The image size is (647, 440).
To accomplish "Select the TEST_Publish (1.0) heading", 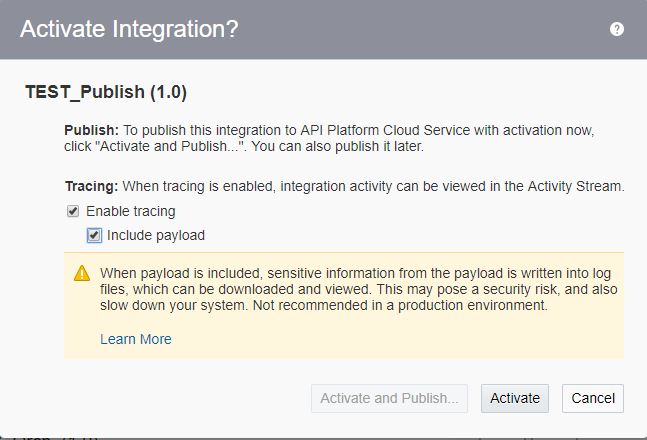I will click(x=106, y=93).
